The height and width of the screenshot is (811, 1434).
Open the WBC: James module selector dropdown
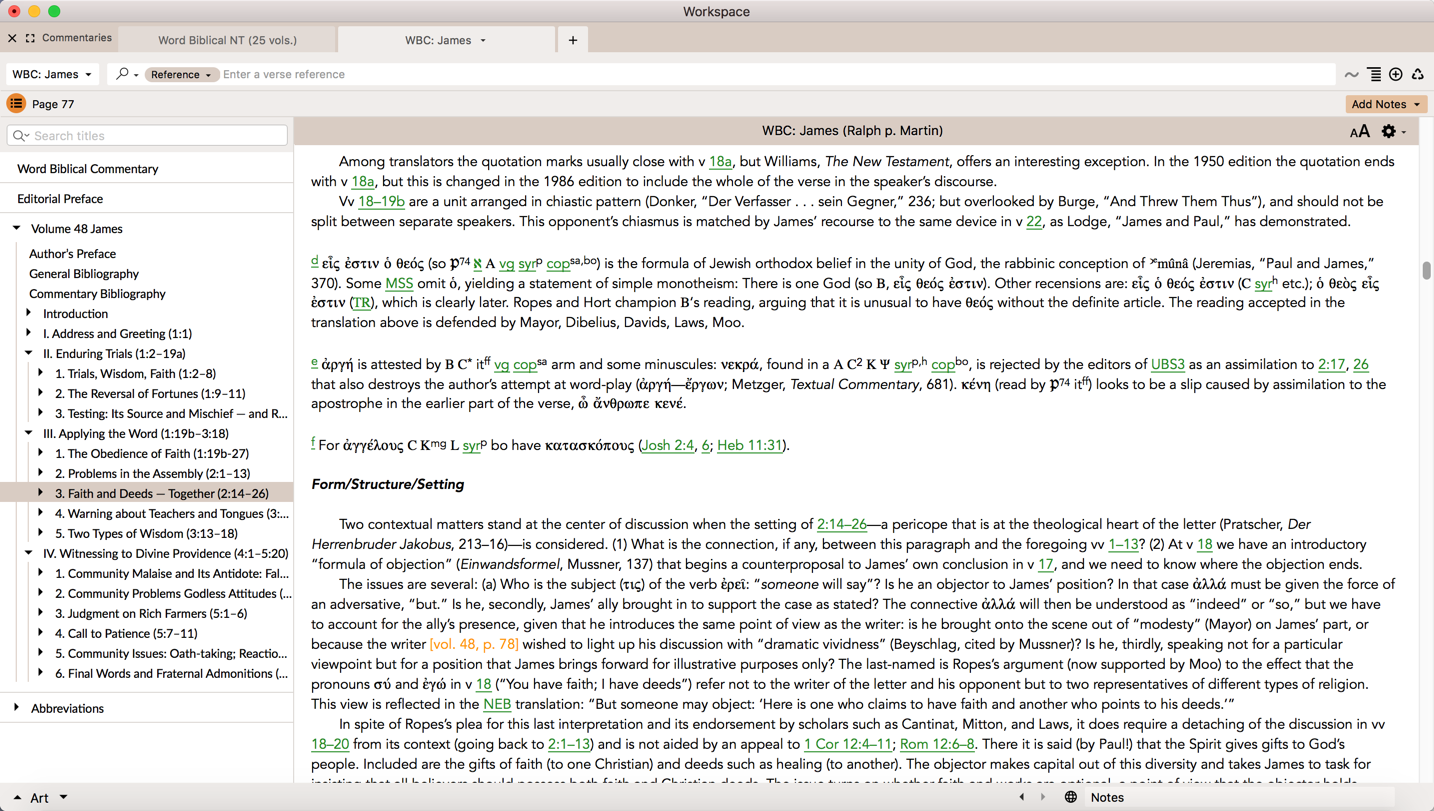(x=52, y=74)
